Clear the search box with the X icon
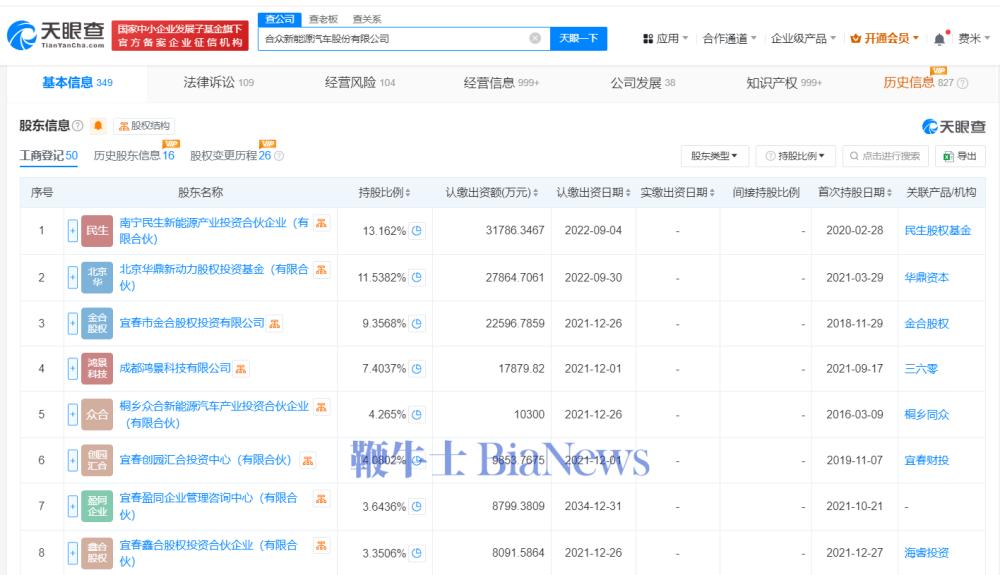This screenshot has width=1000, height=575. pos(535,38)
